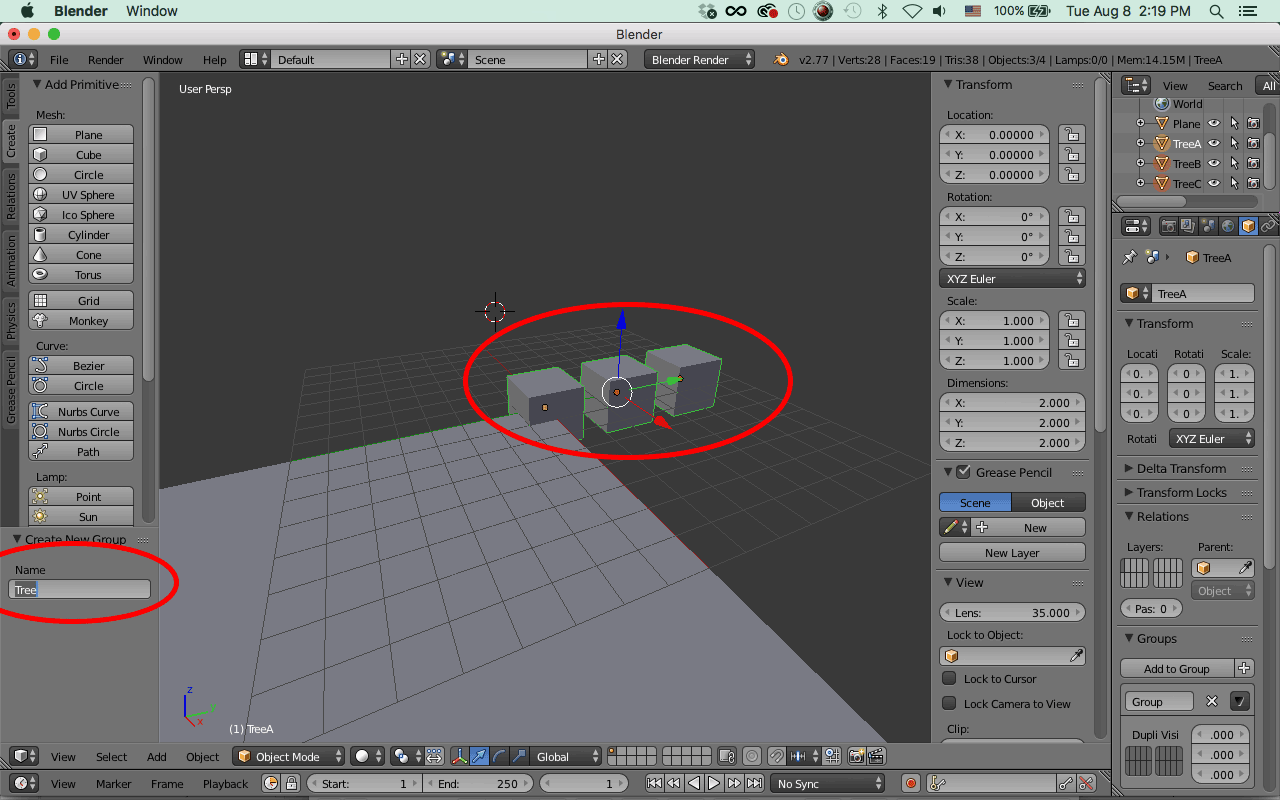Hide Plane using its eye icon
The image size is (1280, 800).
1214,123
